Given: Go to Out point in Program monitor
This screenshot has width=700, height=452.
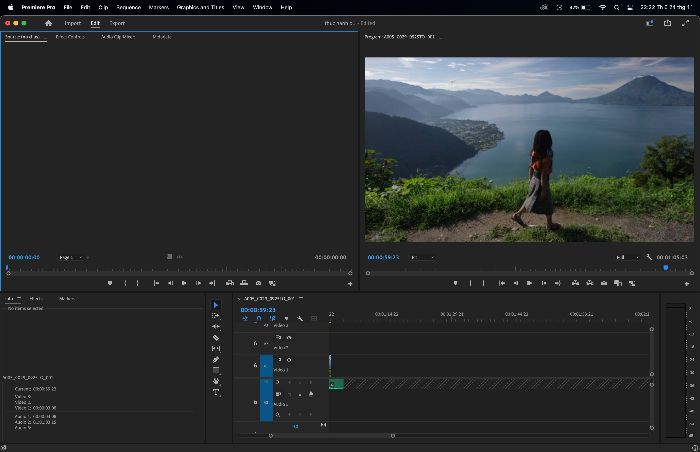Looking at the screenshot, I should (558, 283).
